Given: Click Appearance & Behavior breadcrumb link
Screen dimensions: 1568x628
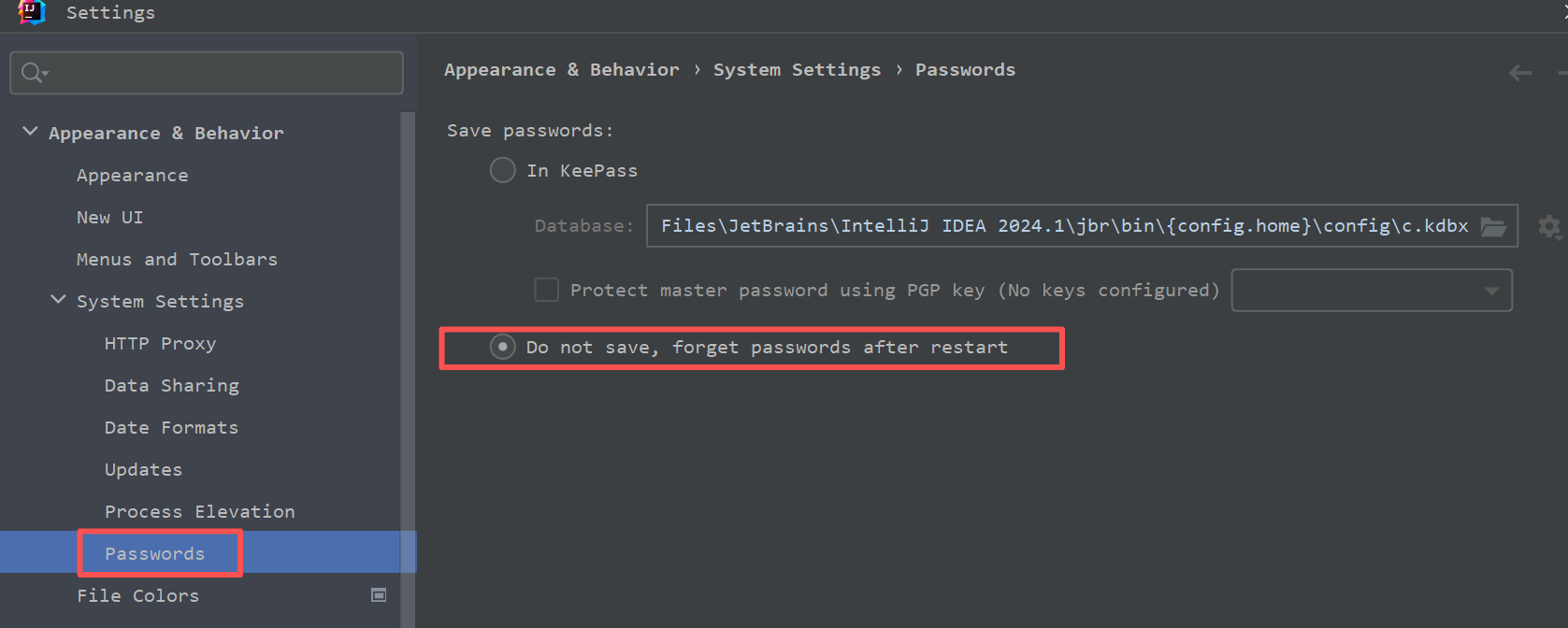Looking at the screenshot, I should click(561, 70).
